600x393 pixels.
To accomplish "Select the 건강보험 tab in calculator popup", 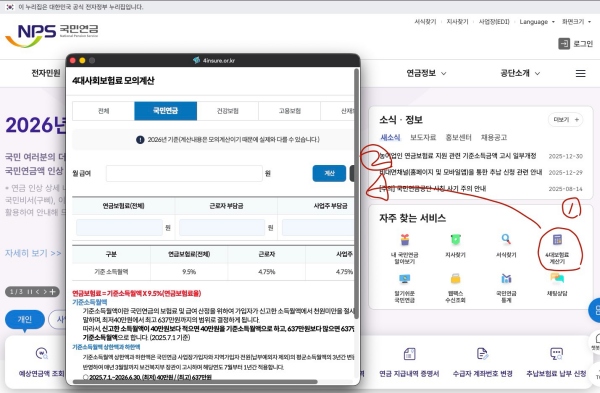I will (x=228, y=111).
